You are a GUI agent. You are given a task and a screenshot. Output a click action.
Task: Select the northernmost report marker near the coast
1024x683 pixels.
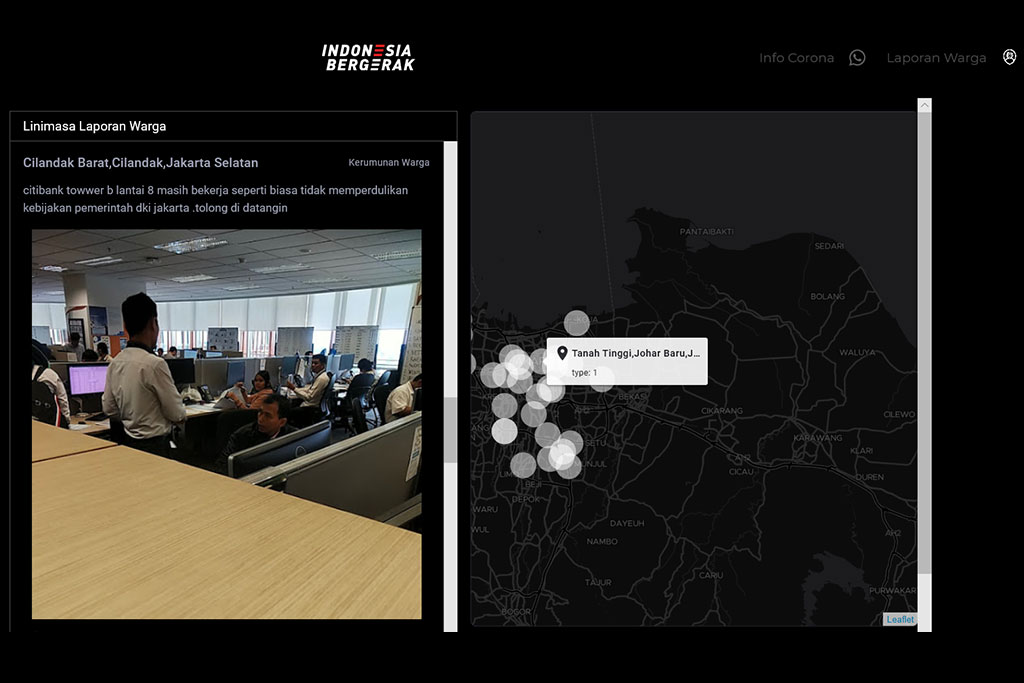[x=577, y=322]
